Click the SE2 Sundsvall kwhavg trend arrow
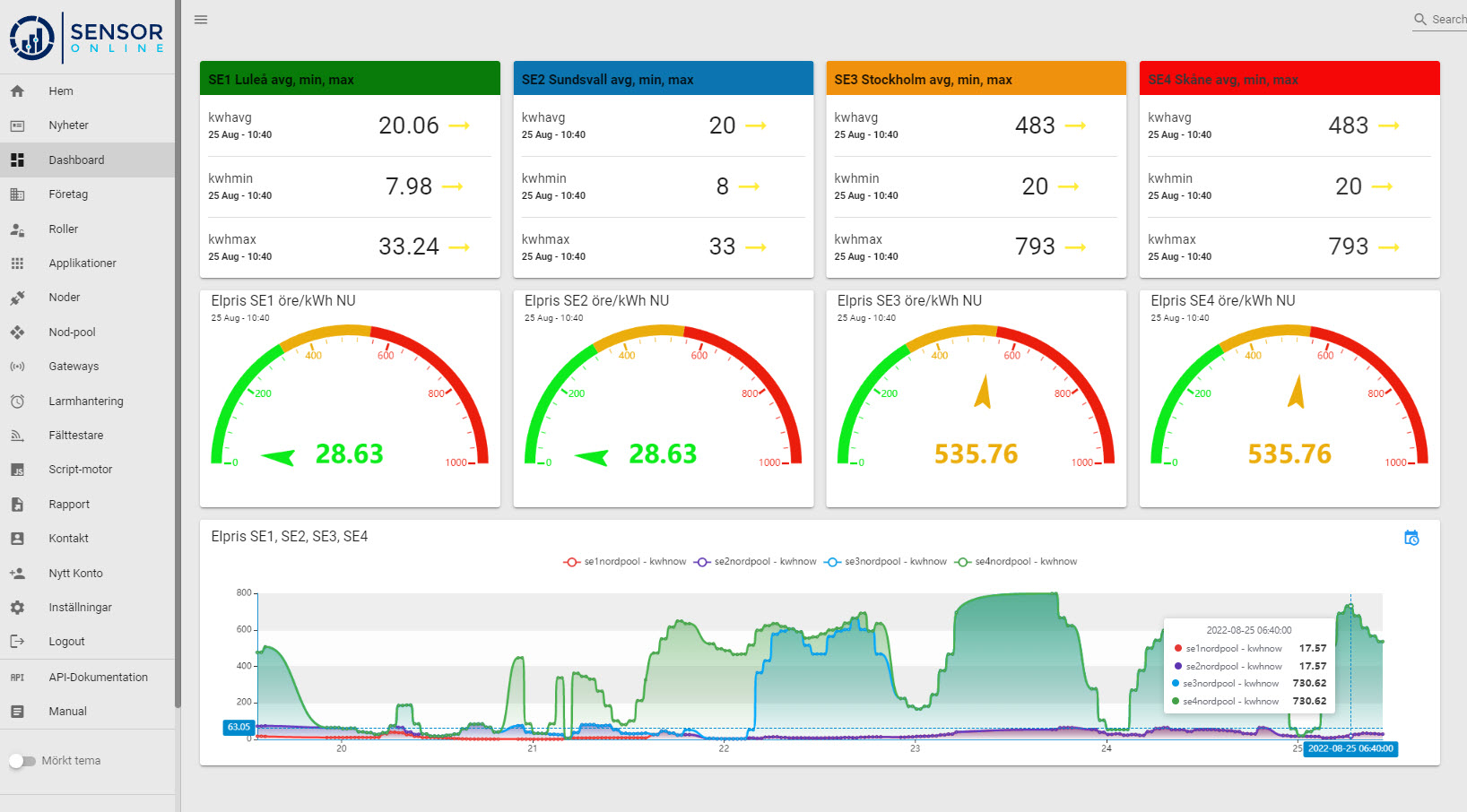Image resolution: width=1467 pixels, height=812 pixels. click(756, 125)
